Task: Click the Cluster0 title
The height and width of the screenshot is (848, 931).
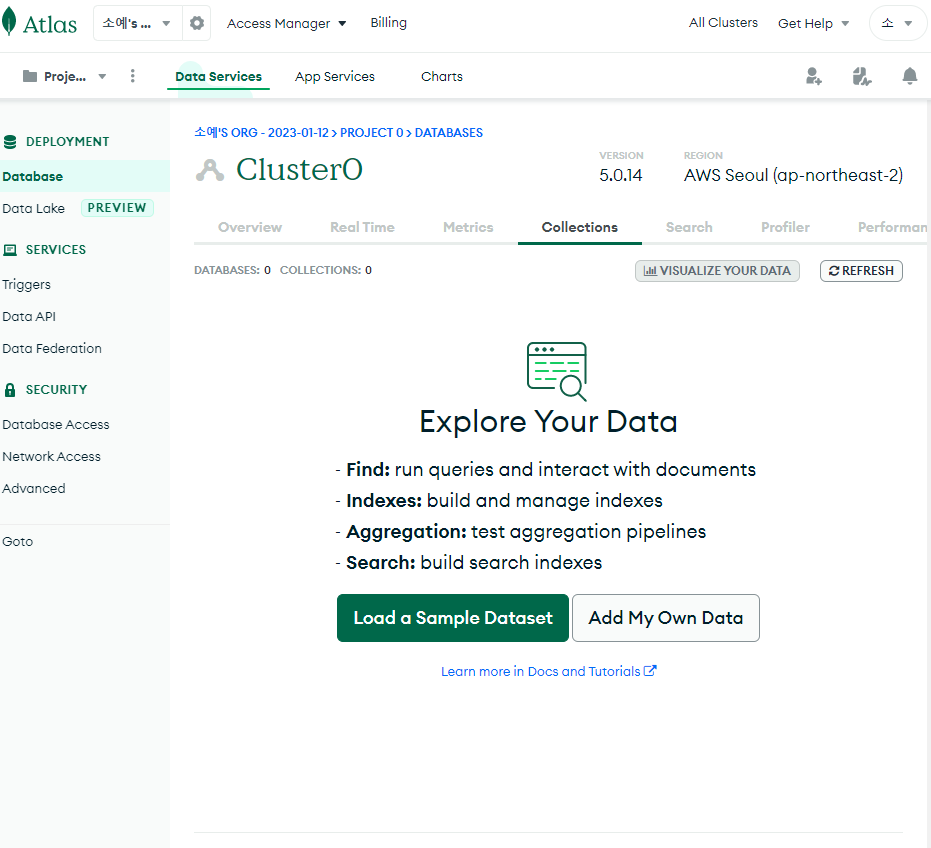Action: click(299, 170)
